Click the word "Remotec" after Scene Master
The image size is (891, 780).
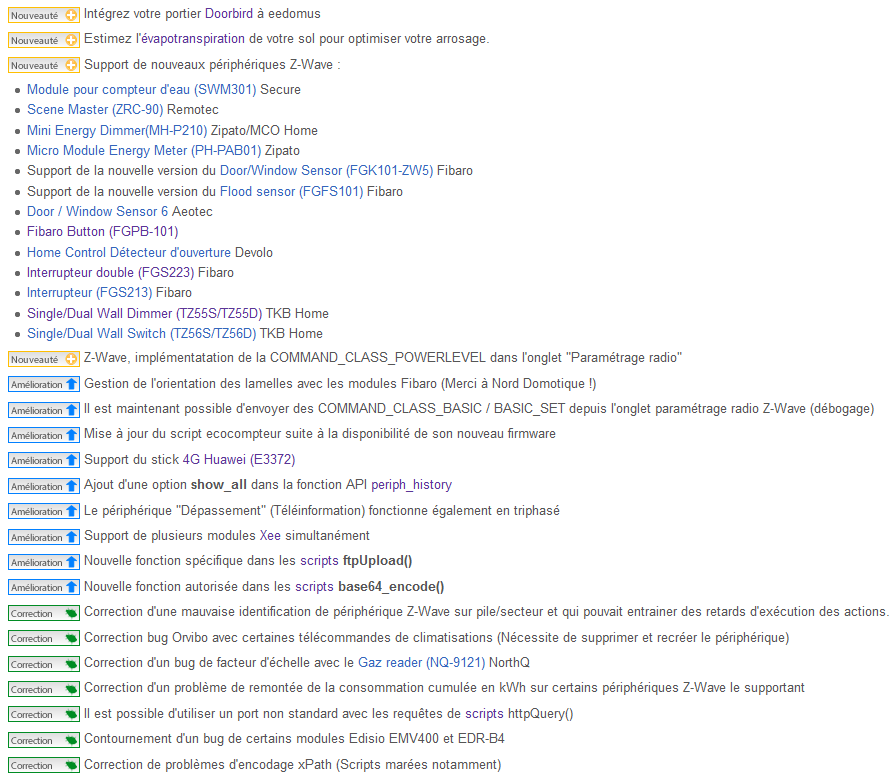coord(193,110)
